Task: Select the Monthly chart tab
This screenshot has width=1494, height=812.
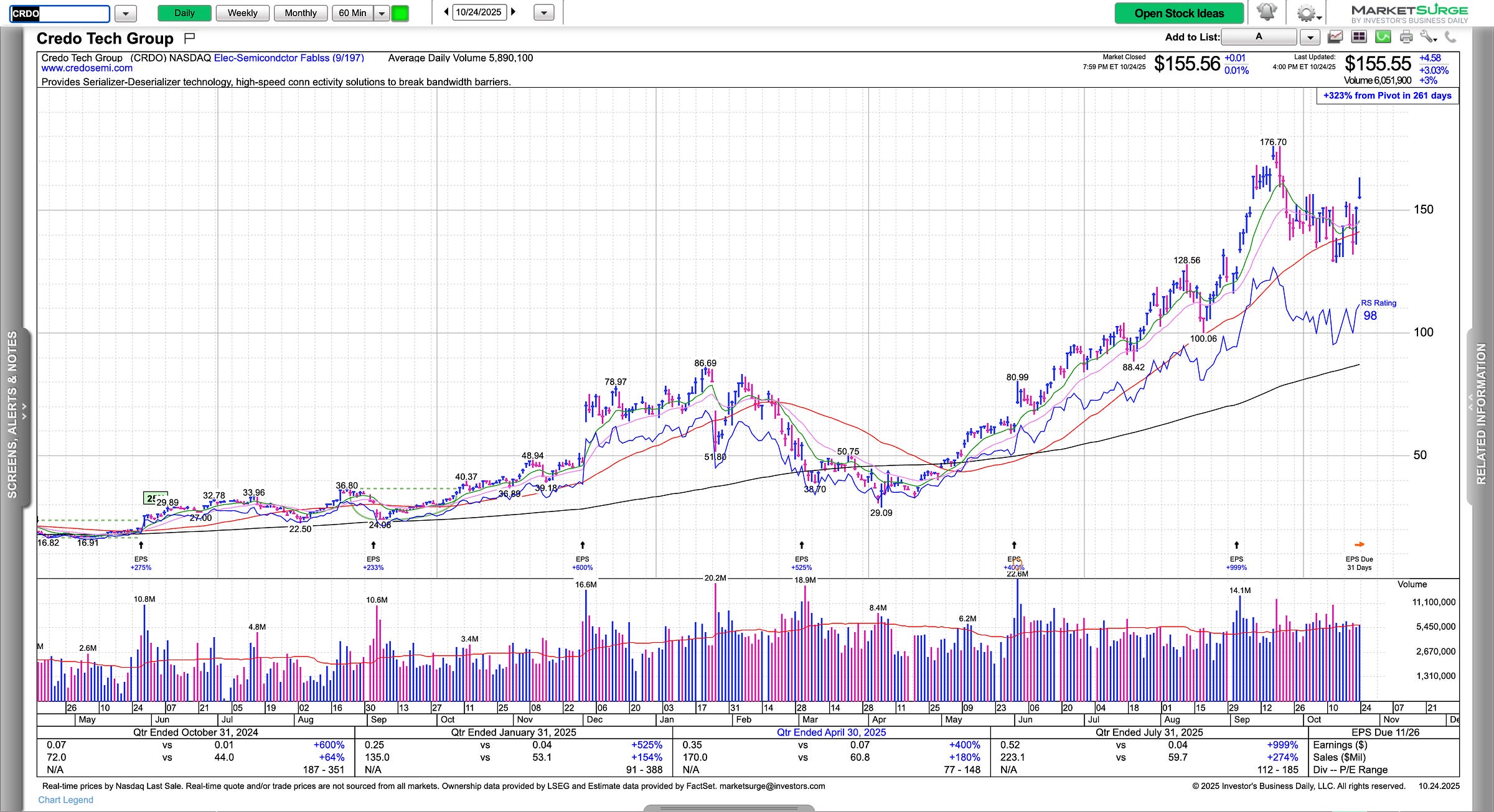Action: pos(301,13)
